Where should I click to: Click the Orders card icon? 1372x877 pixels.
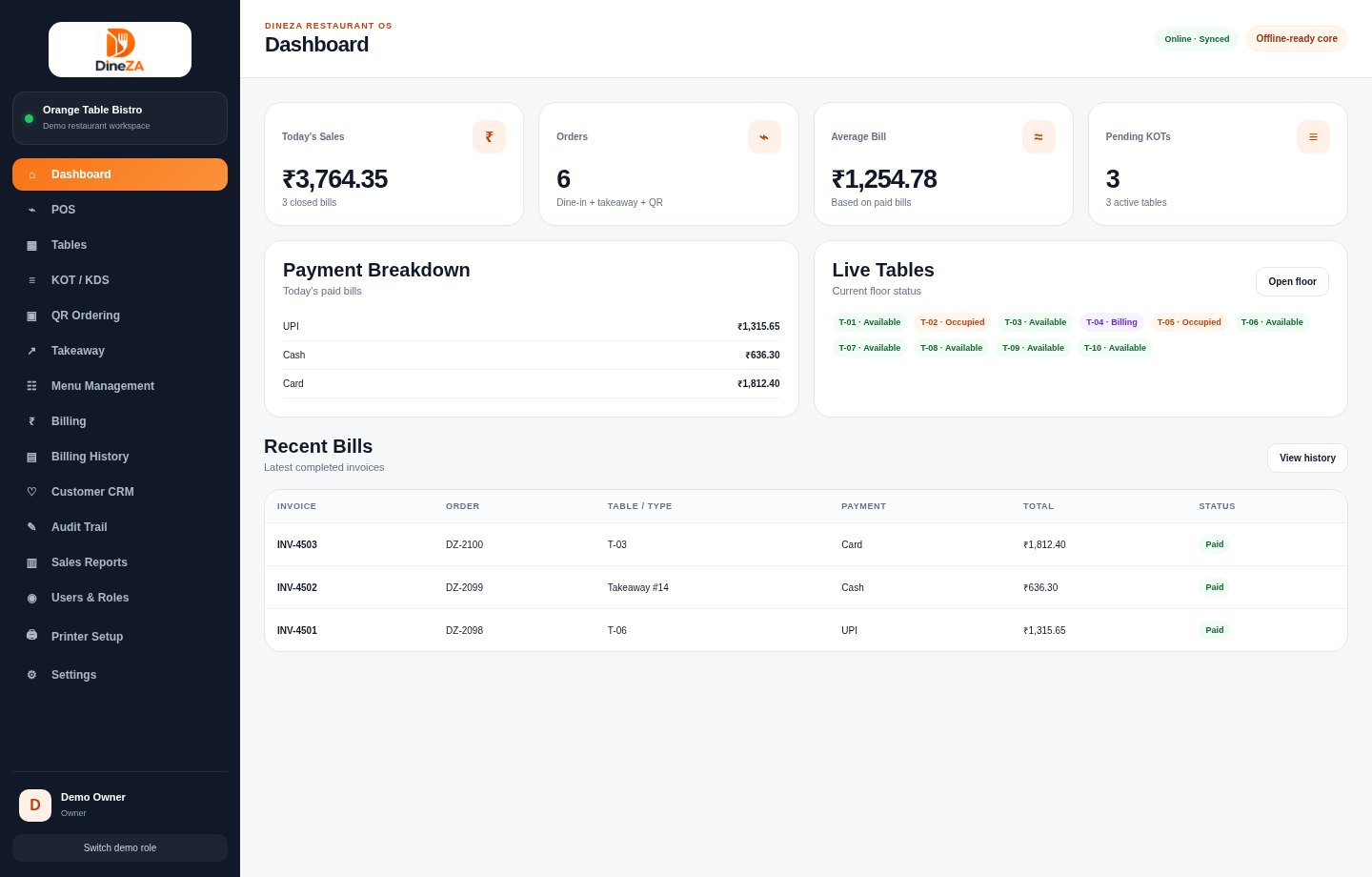764,136
